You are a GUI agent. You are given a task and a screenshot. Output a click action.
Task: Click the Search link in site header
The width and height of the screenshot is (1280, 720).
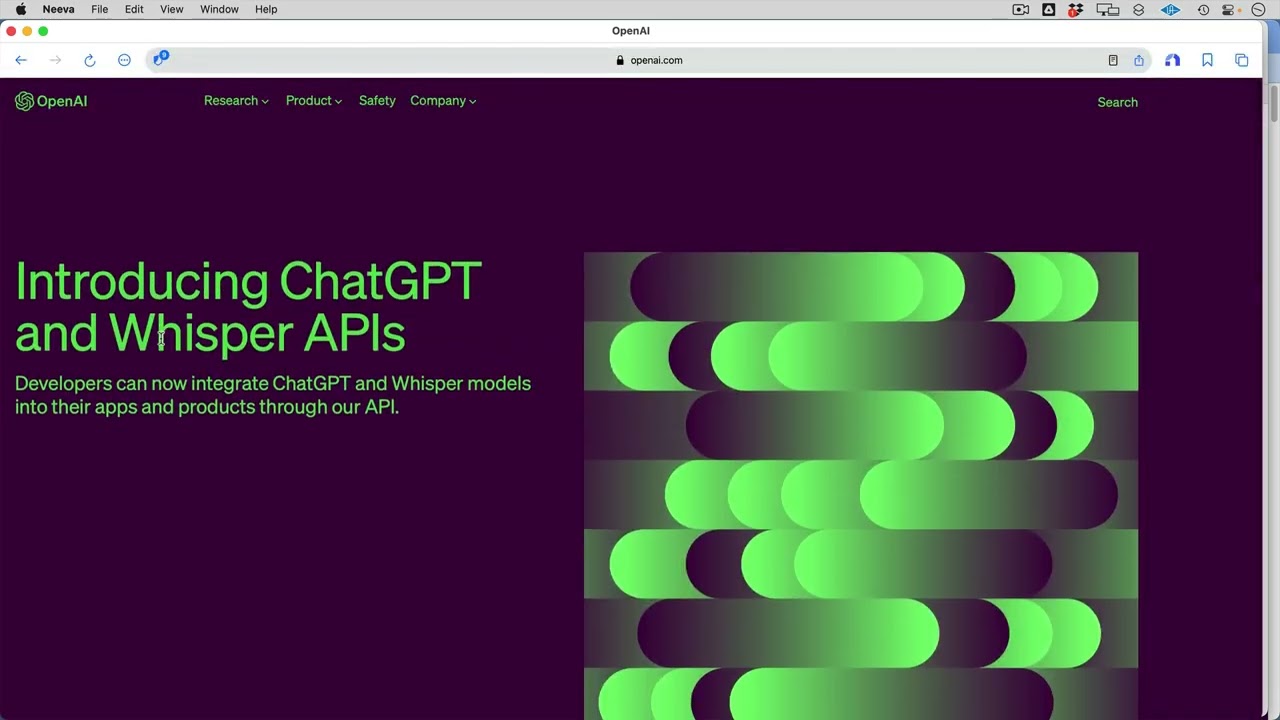[x=1117, y=102]
